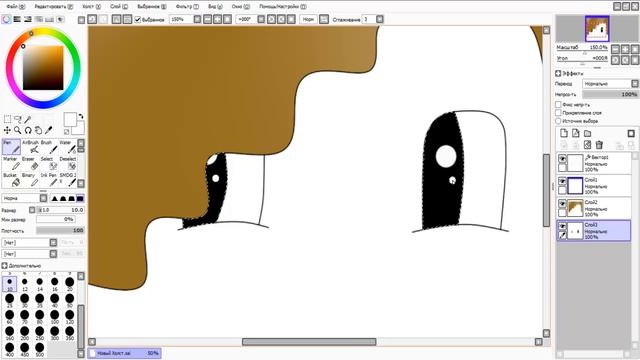Clear the layer using the layer panel icon
Image resolution: width=640 pixels, height=360 pixels.
pyautogui.click(x=587, y=144)
